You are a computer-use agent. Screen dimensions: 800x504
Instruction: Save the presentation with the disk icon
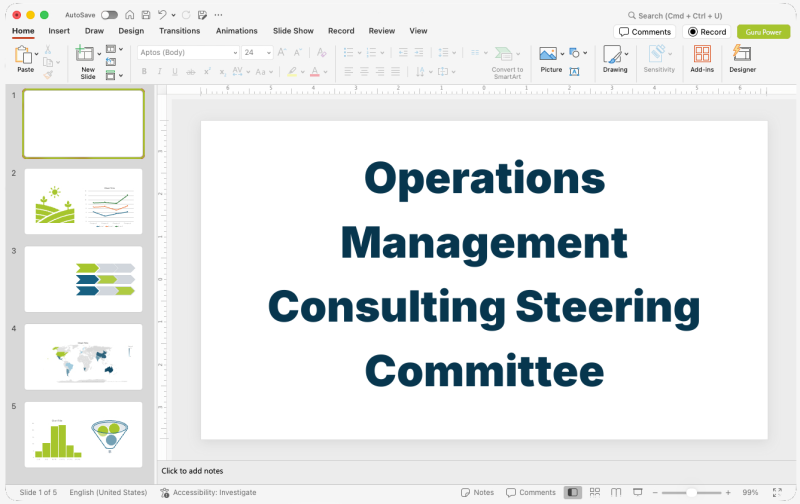click(146, 15)
